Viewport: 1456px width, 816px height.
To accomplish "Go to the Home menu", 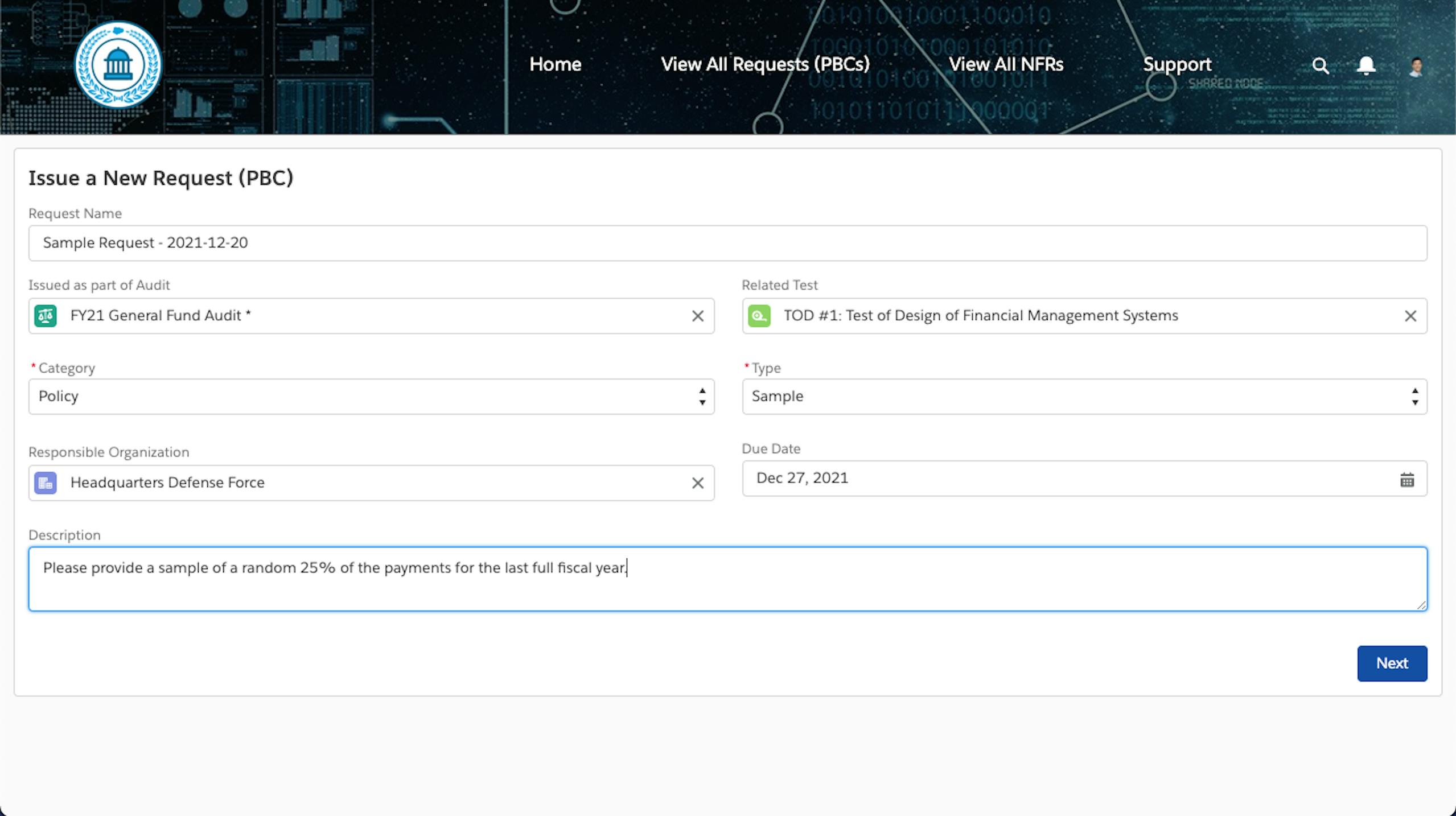I will coord(555,64).
